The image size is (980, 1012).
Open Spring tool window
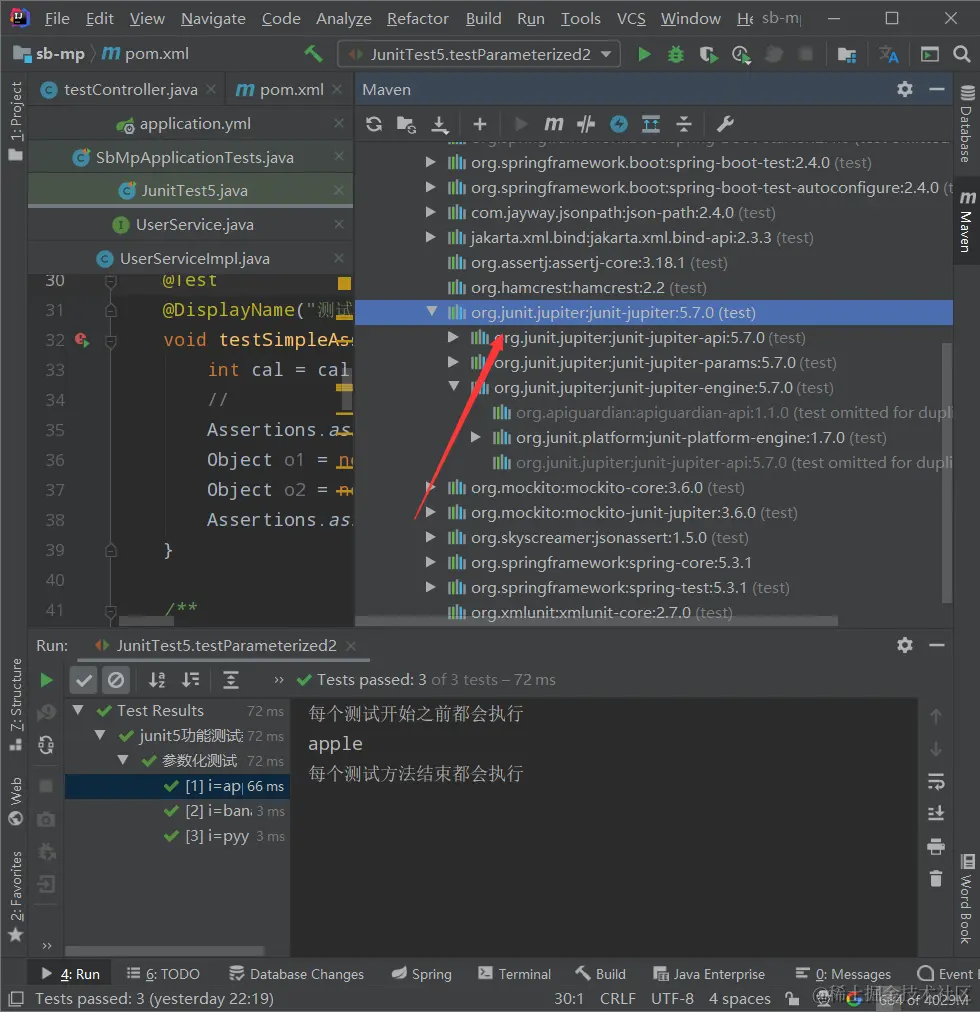coord(422,974)
